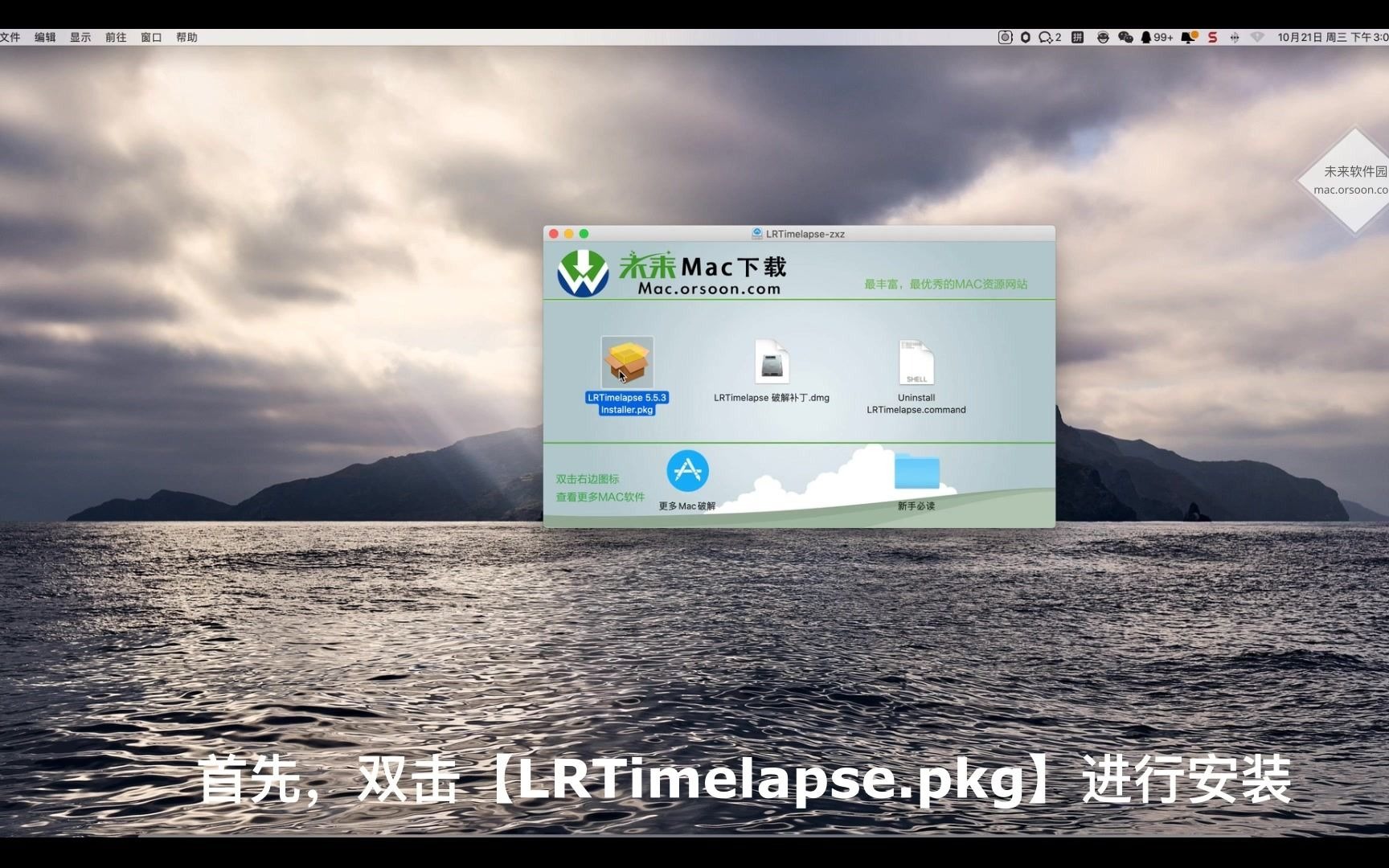Click the Uninstall LRTimelapse.command file name
1389x868 pixels.
916,403
